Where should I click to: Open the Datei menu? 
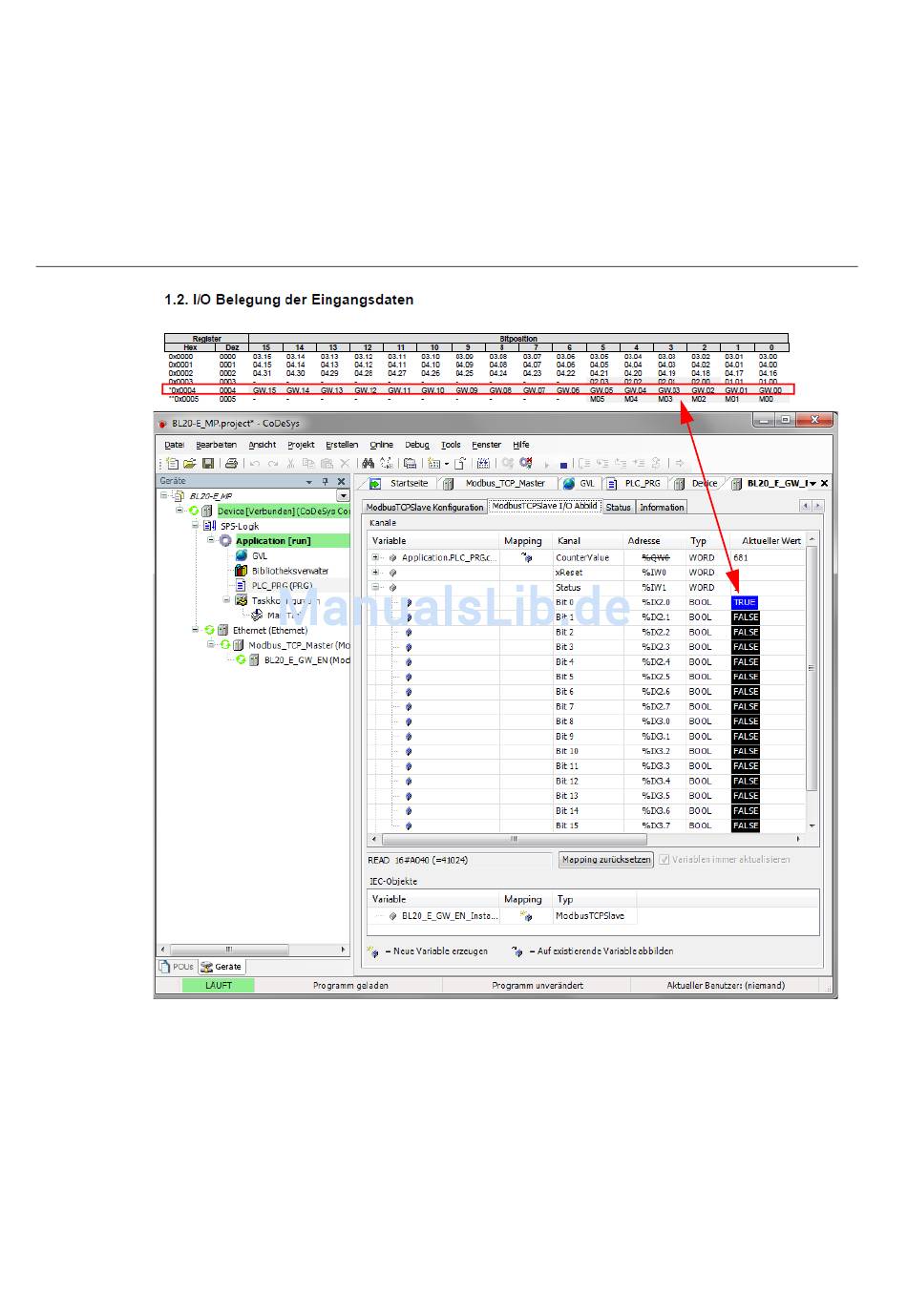click(175, 445)
